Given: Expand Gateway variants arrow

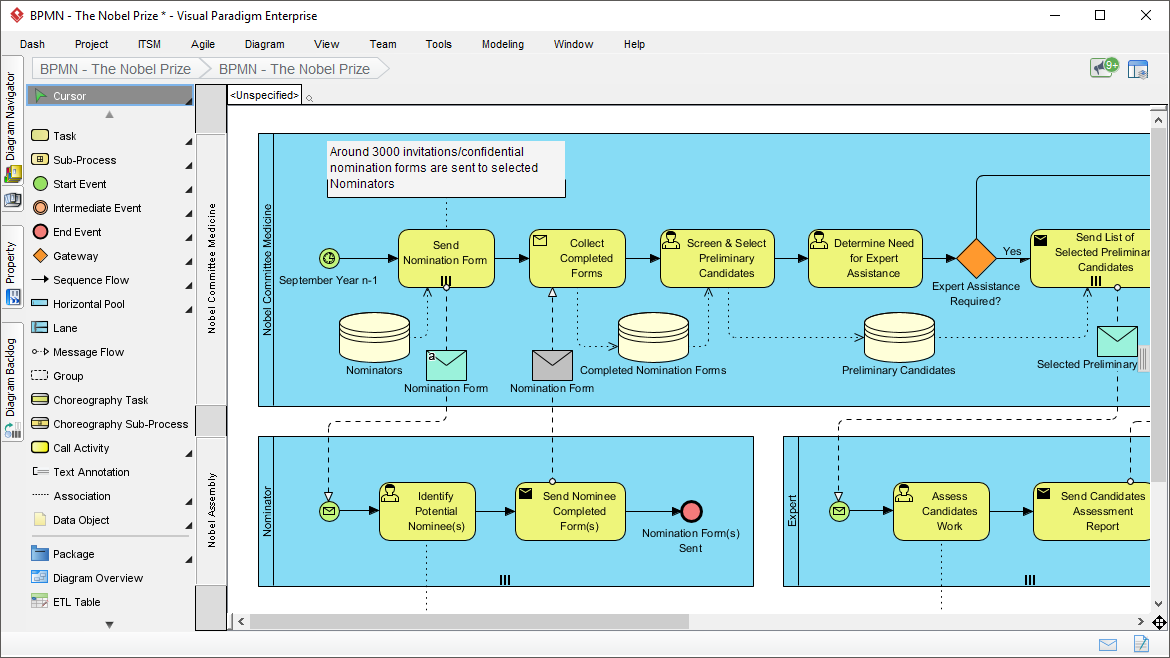Looking at the screenshot, I should (x=189, y=262).
